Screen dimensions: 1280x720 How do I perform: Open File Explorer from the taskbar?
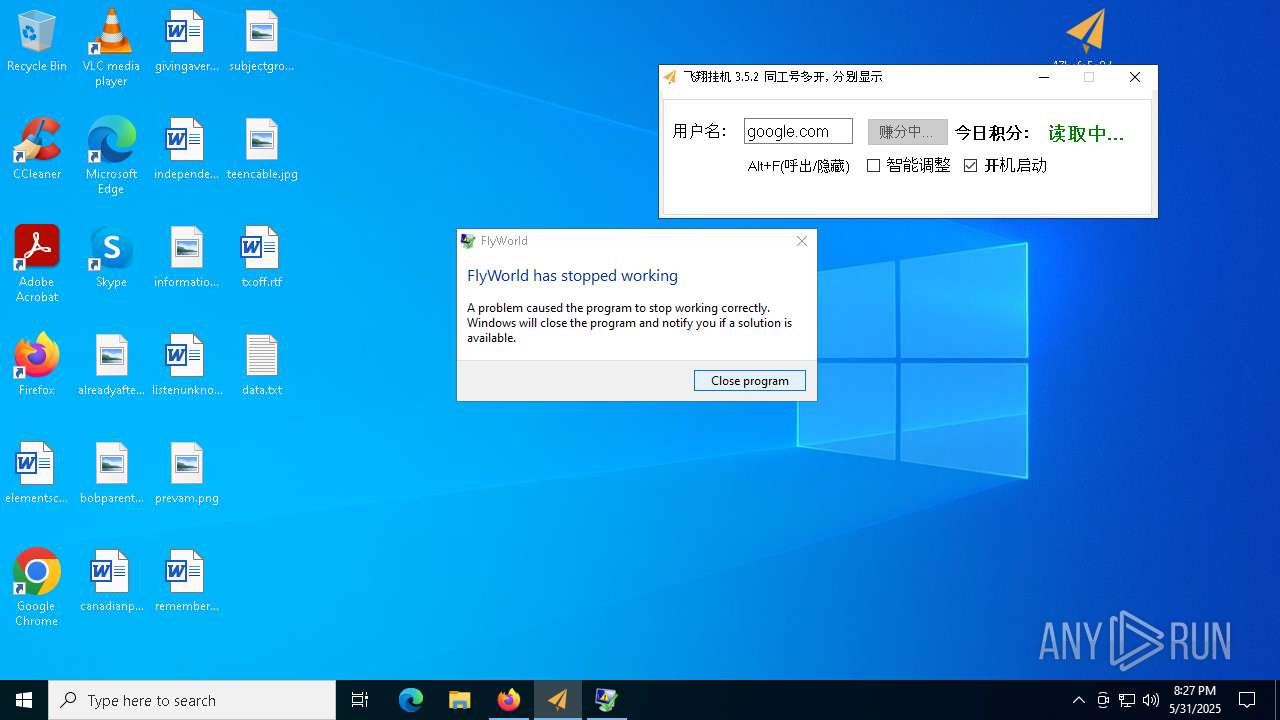pyautogui.click(x=460, y=700)
